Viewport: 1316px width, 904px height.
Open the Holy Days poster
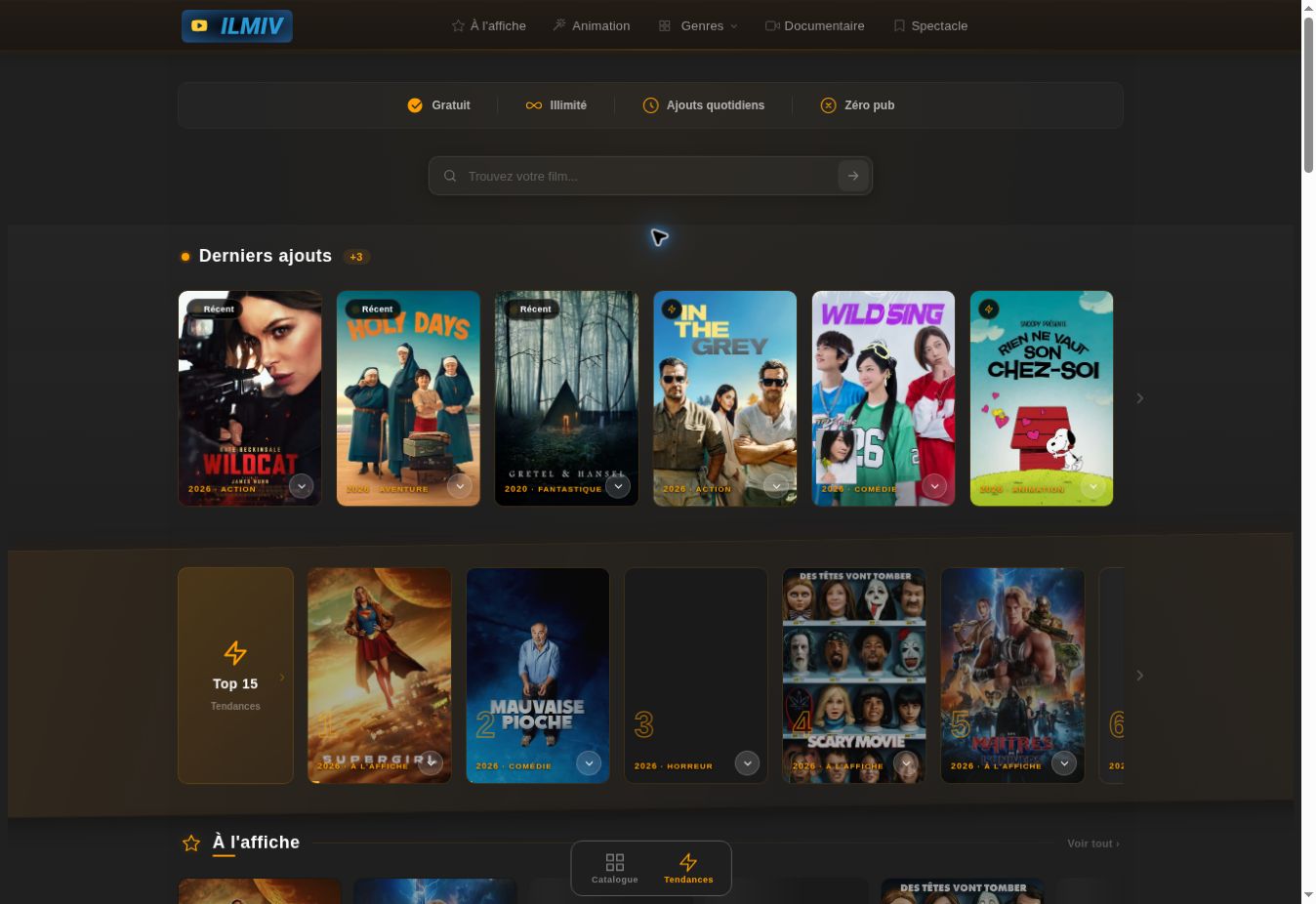pyautogui.click(x=408, y=398)
